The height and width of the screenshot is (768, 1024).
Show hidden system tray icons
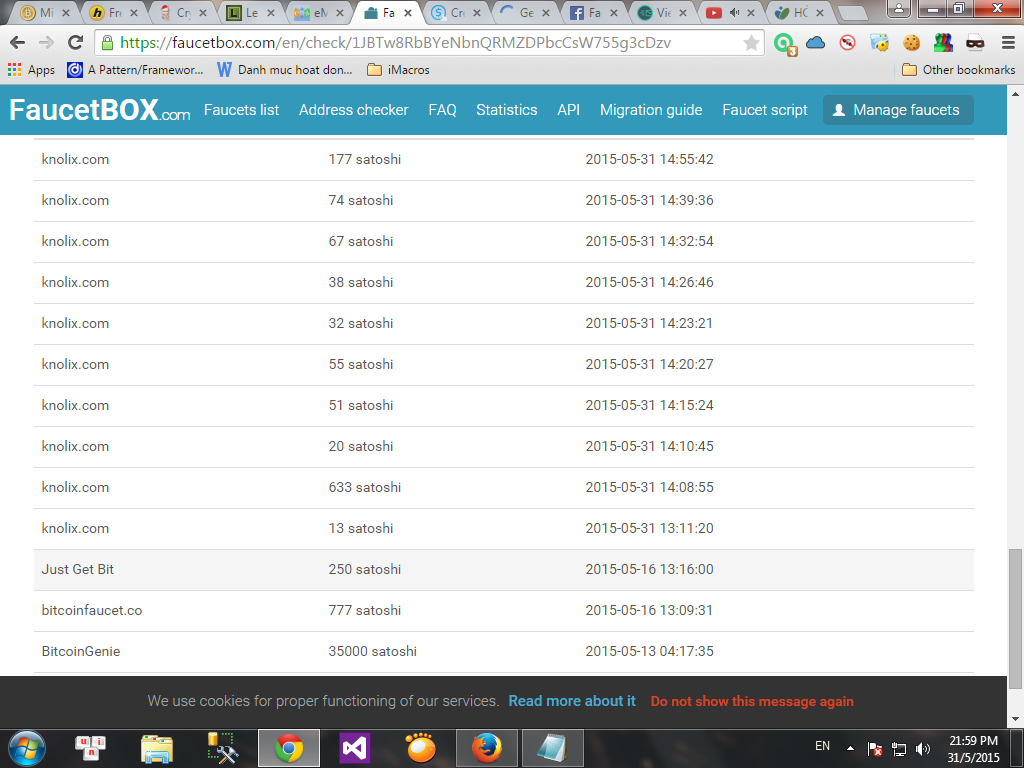click(850, 748)
